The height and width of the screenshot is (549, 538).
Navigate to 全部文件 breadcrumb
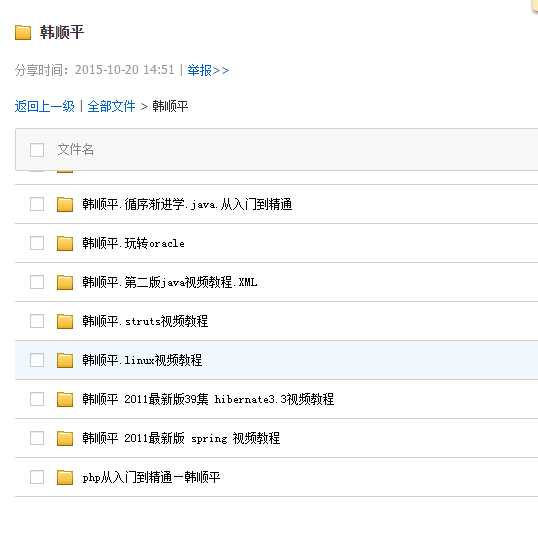111,106
